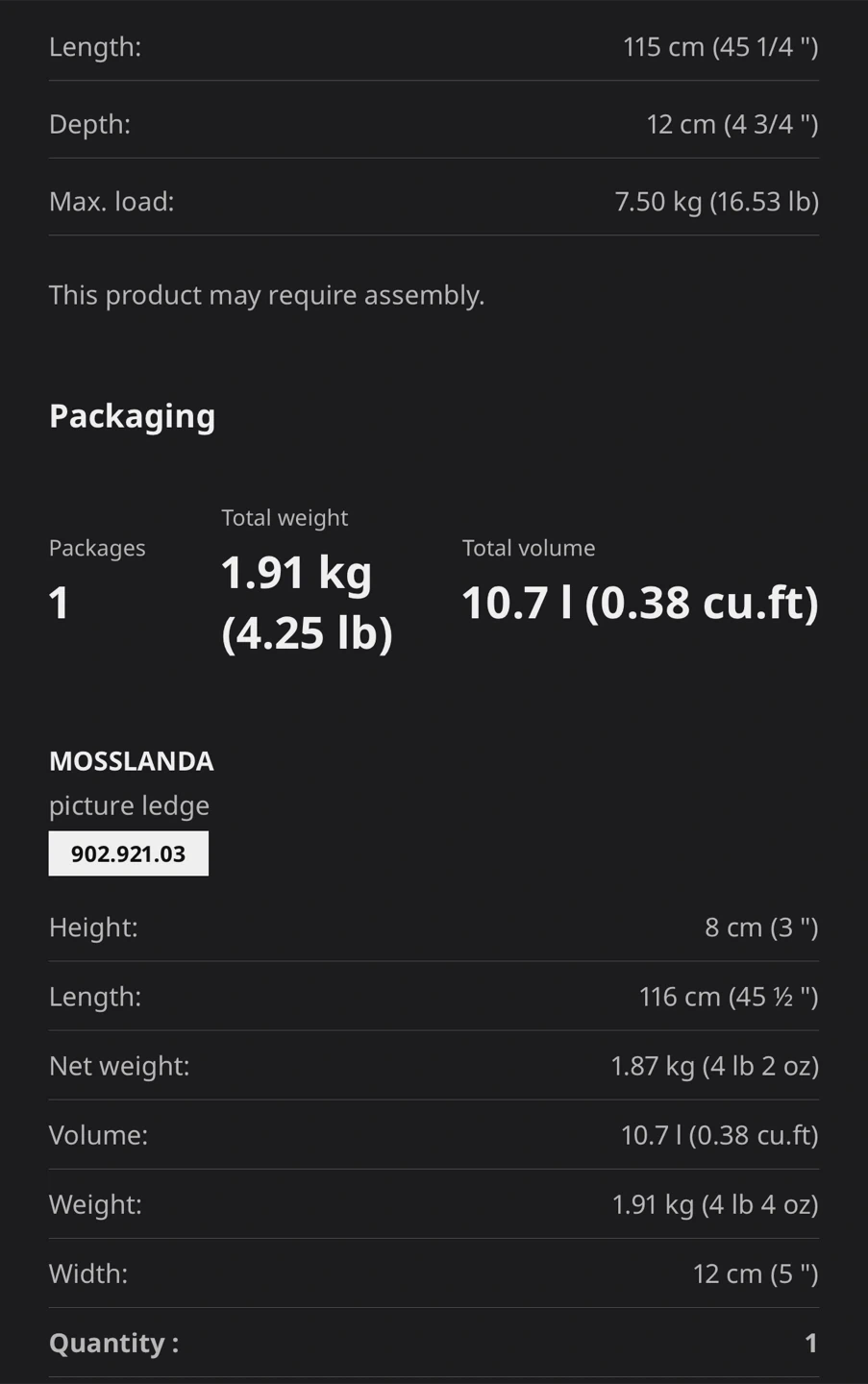Click the 115 cm length measurement value
Image resolution: width=868 pixels, height=1384 pixels.
point(720,46)
